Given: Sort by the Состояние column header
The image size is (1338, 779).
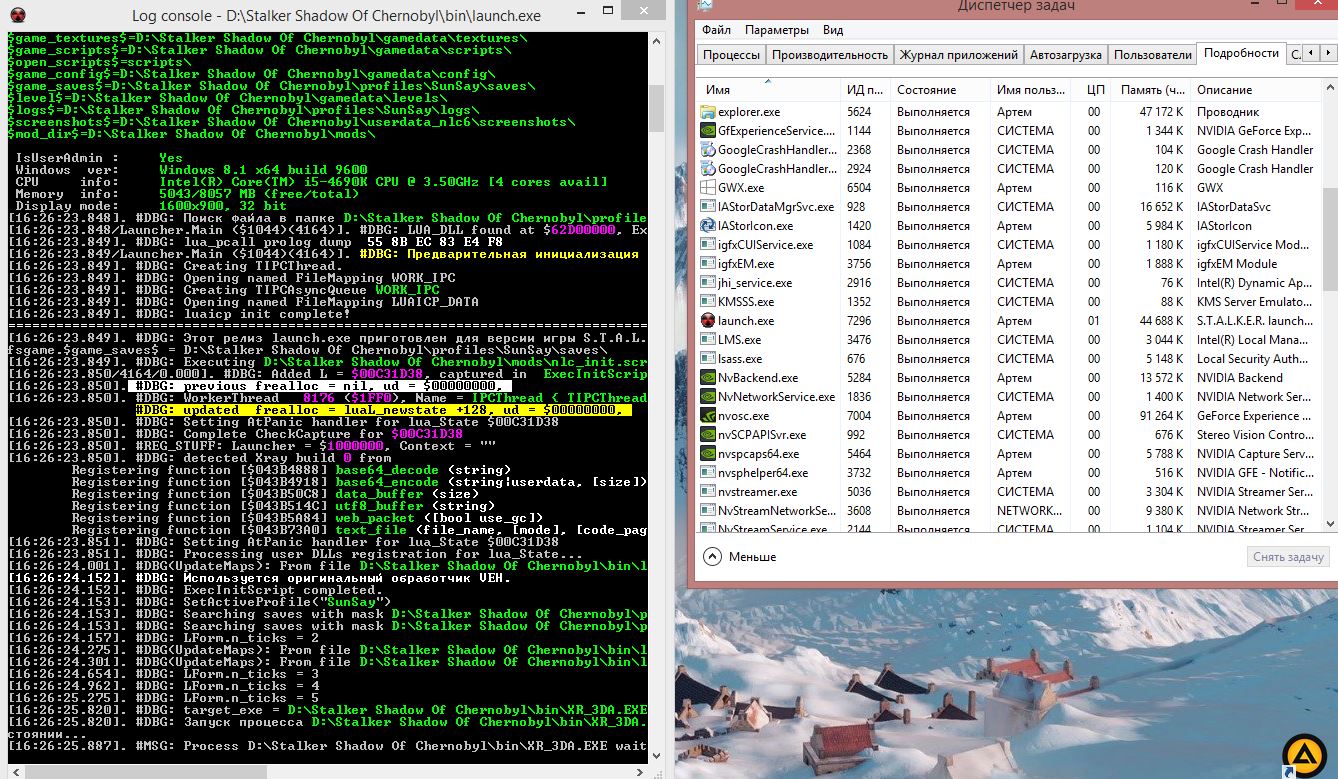Looking at the screenshot, I should [x=941, y=89].
